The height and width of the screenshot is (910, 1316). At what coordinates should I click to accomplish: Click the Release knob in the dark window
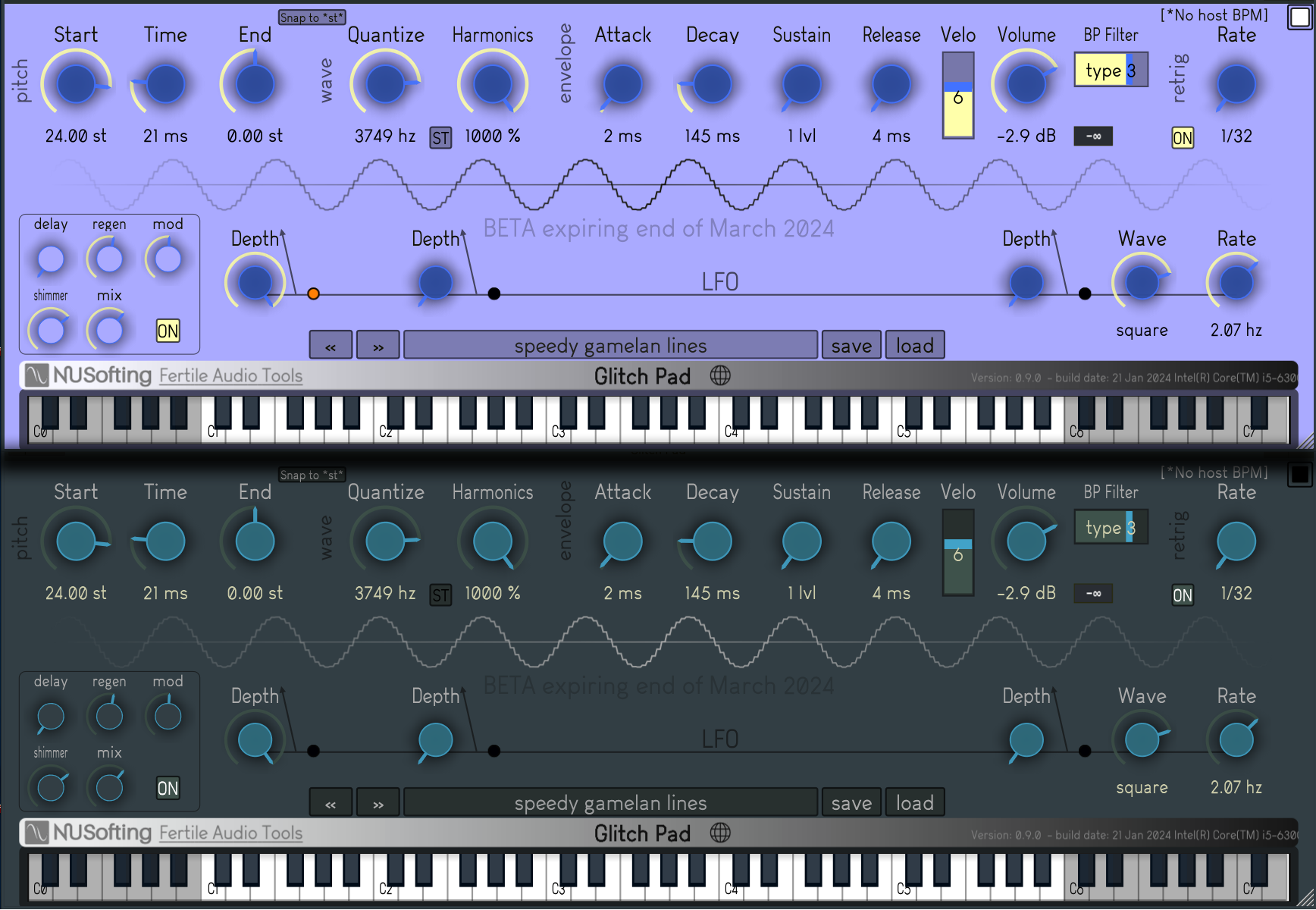pyautogui.click(x=891, y=541)
